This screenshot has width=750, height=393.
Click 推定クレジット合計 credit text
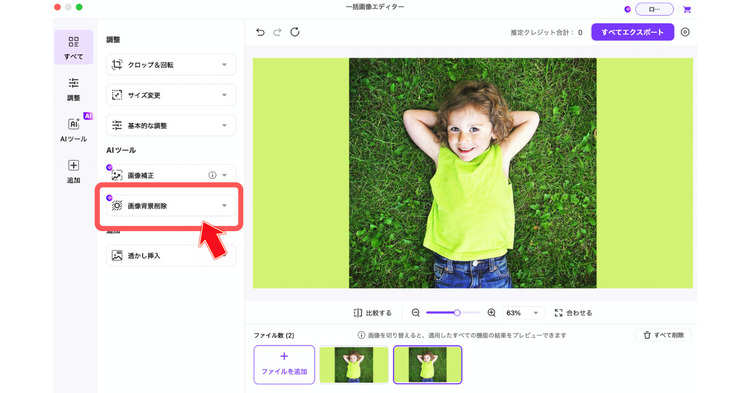click(546, 33)
